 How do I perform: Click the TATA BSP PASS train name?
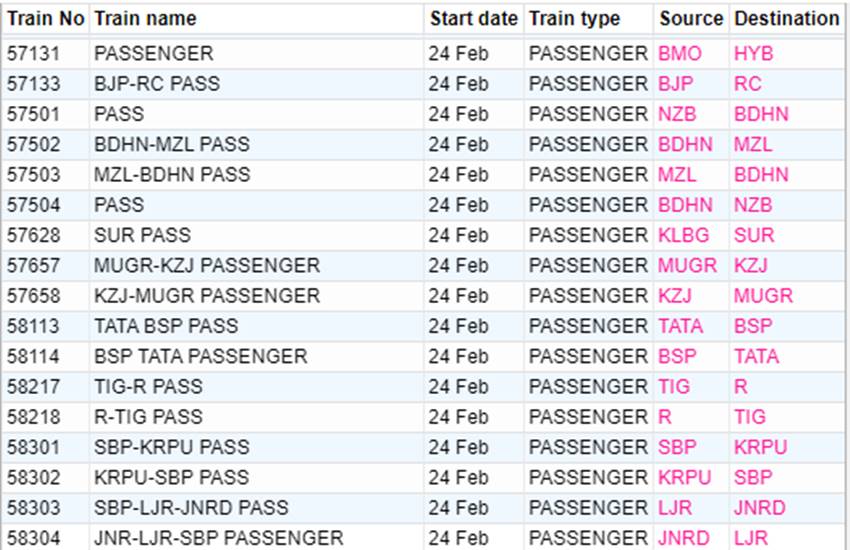[x=166, y=326]
